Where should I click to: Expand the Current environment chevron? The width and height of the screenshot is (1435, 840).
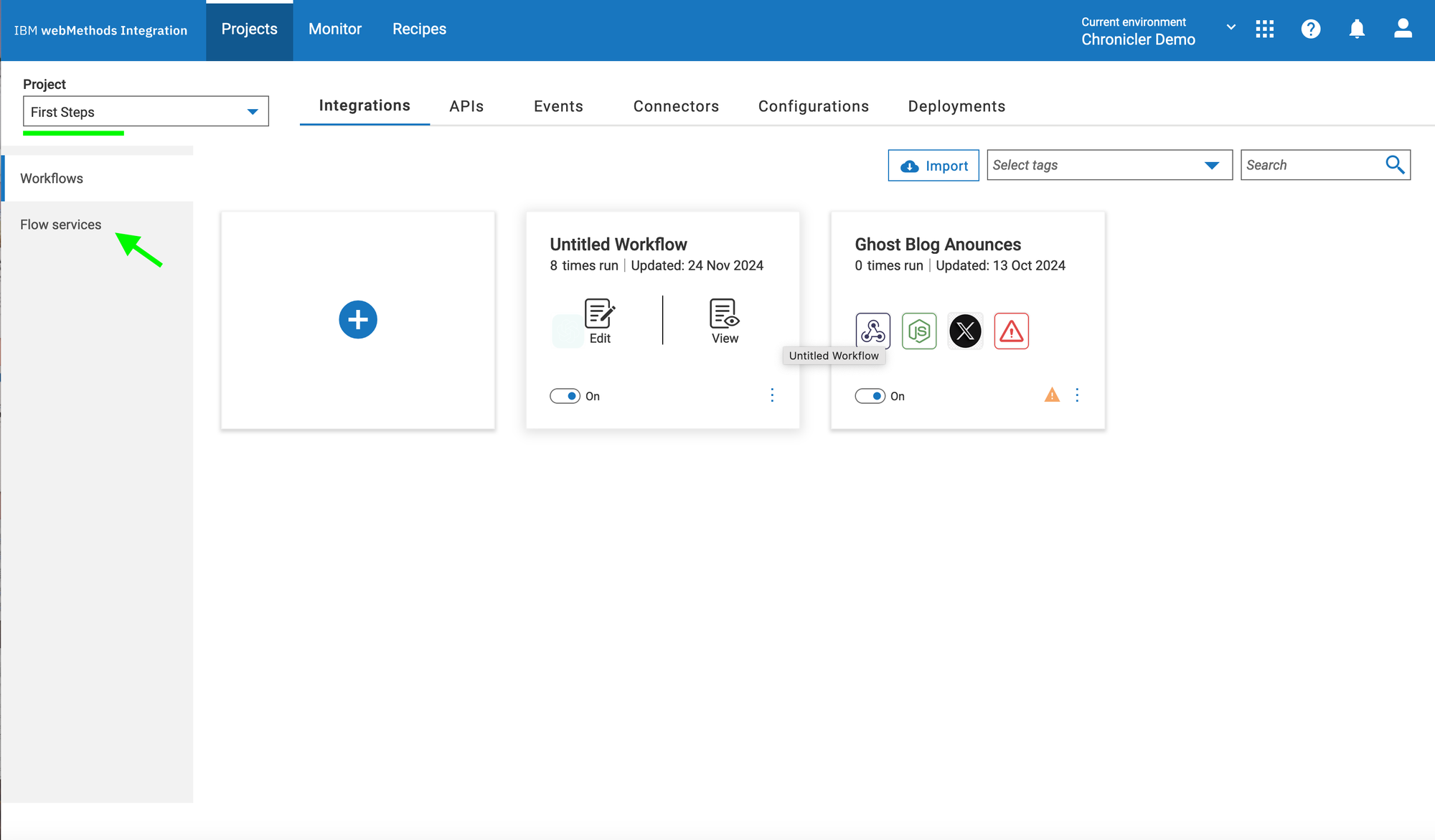1231,27
